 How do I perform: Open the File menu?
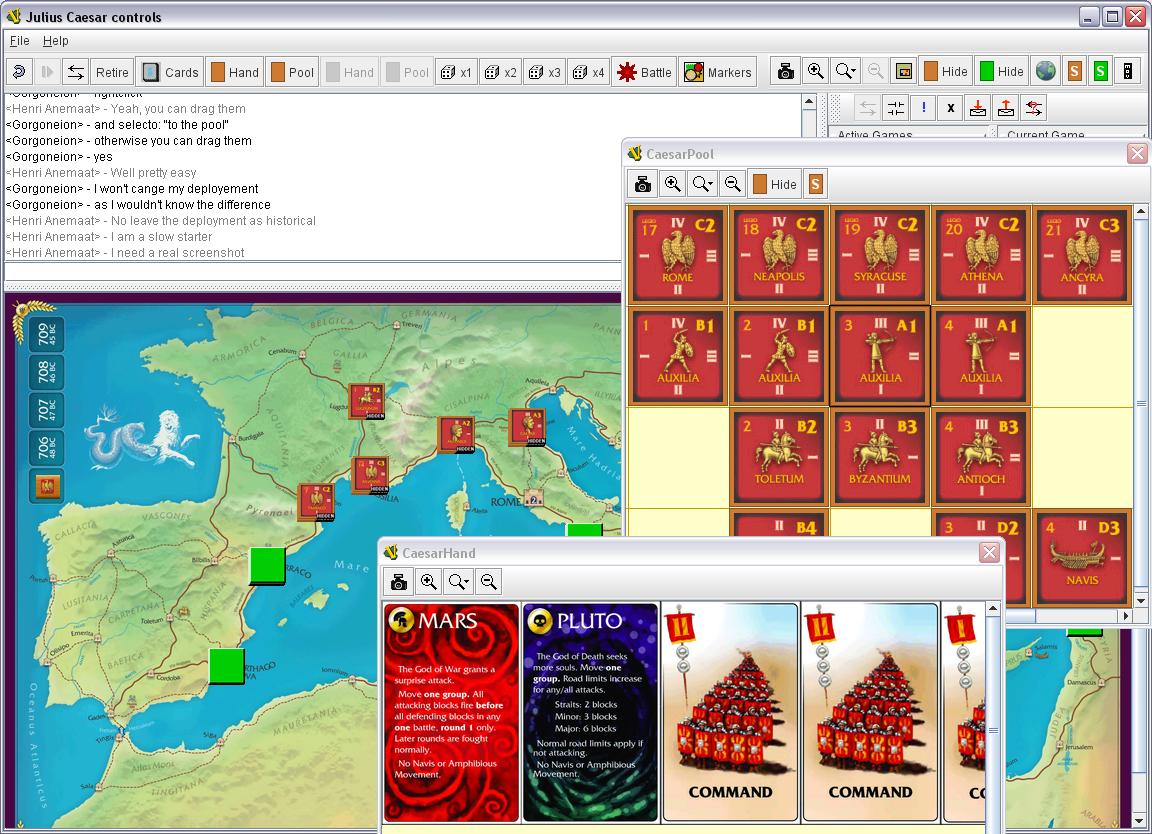[x=20, y=40]
